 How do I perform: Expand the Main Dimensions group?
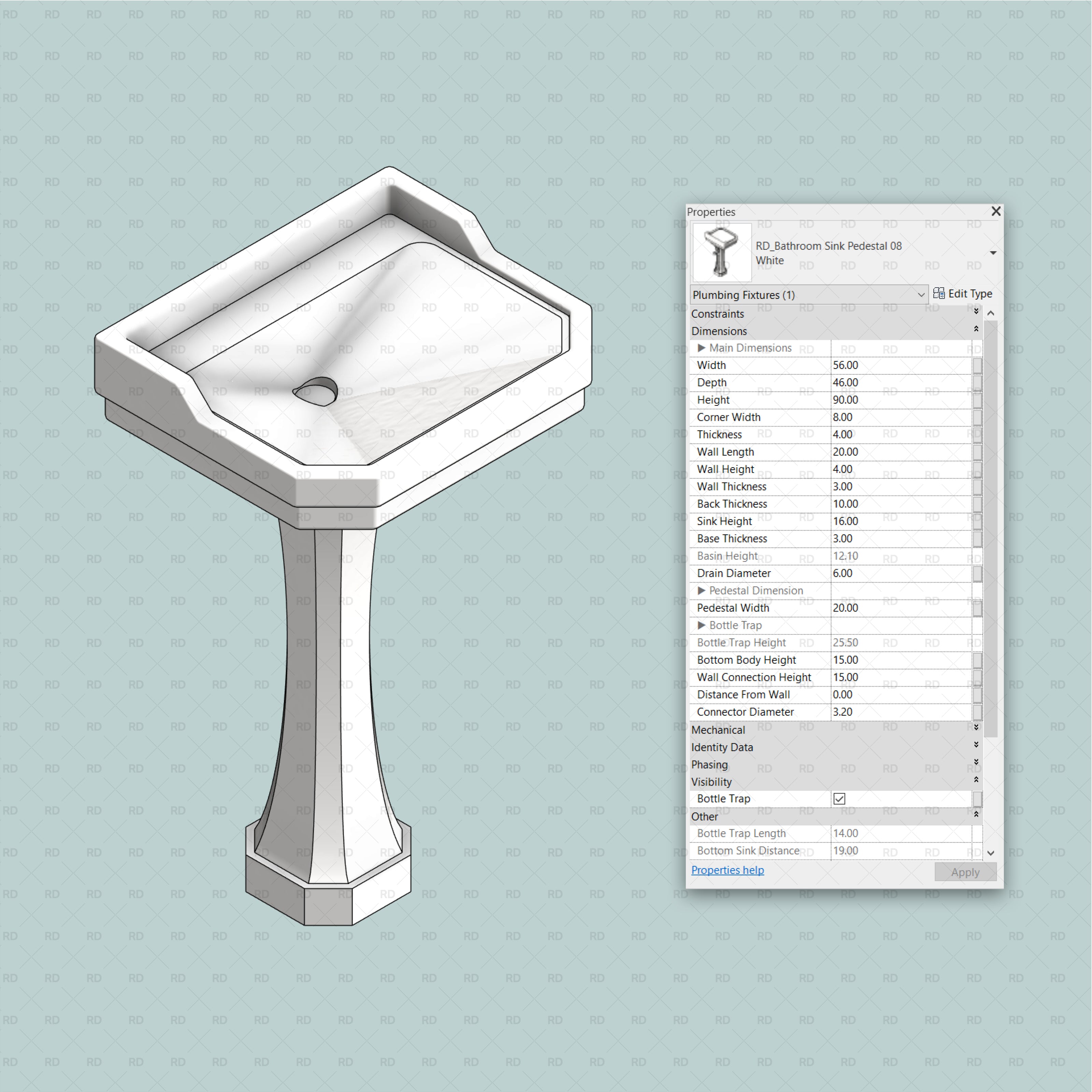(703, 348)
